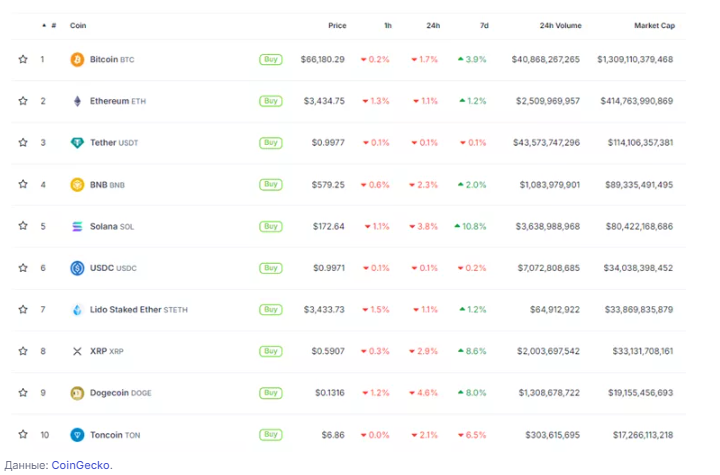Sort by 1h change column header
720x475 pixels.
[x=388, y=26]
